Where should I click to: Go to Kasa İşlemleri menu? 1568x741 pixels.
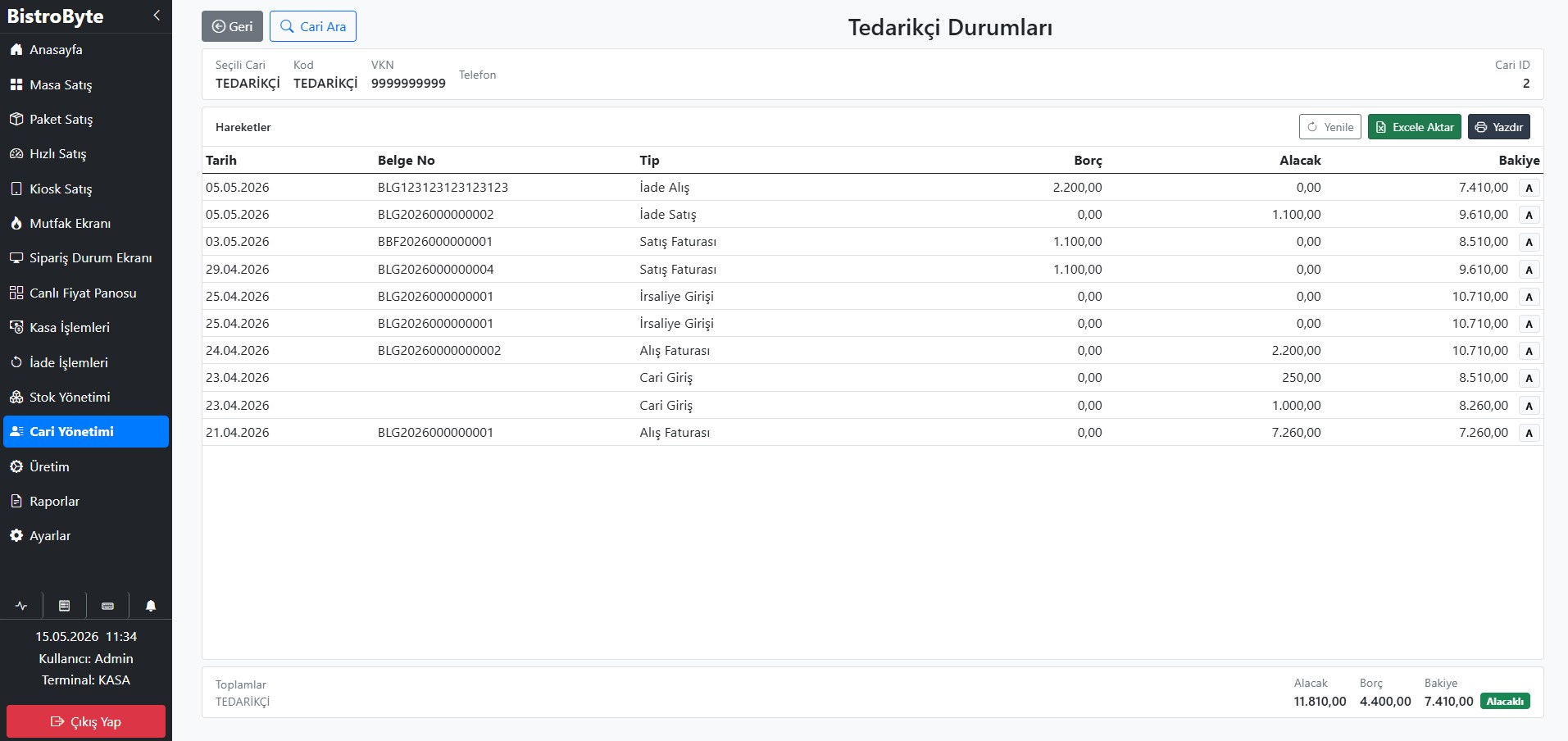tap(86, 327)
